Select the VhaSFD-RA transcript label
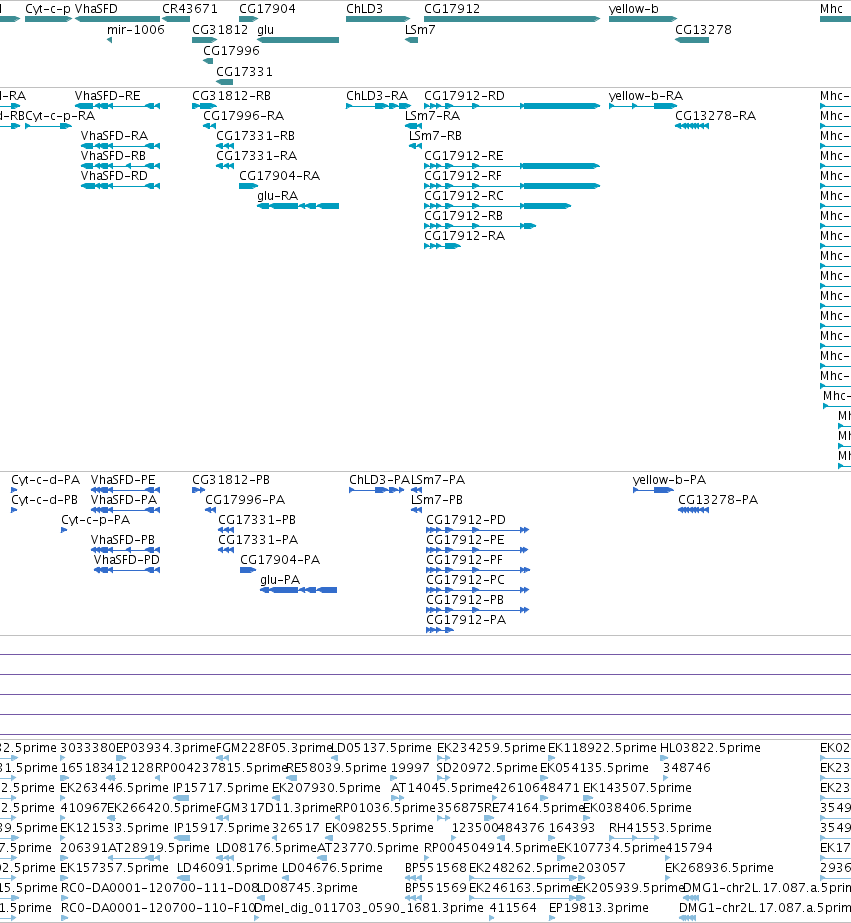 coord(114,136)
